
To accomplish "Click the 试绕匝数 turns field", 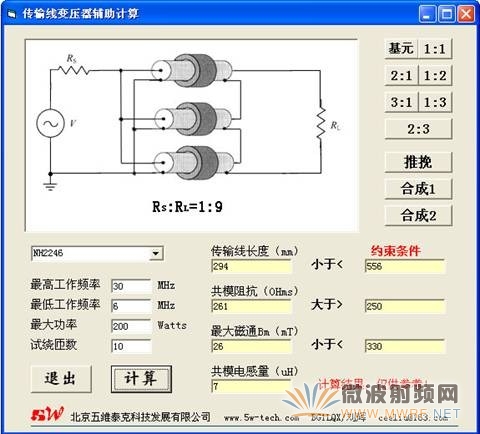I will pos(131,346).
